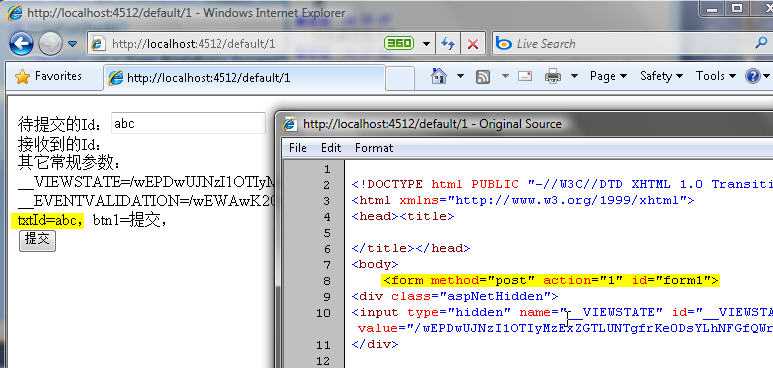
Task: Click Original Source window title icon
Action: (290, 124)
